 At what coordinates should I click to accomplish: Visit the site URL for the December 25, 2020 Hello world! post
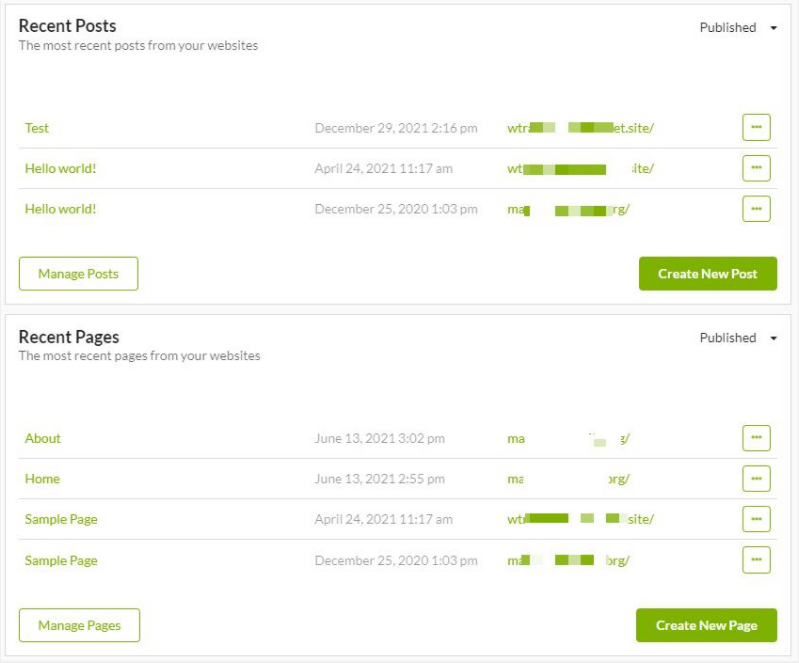coord(569,209)
